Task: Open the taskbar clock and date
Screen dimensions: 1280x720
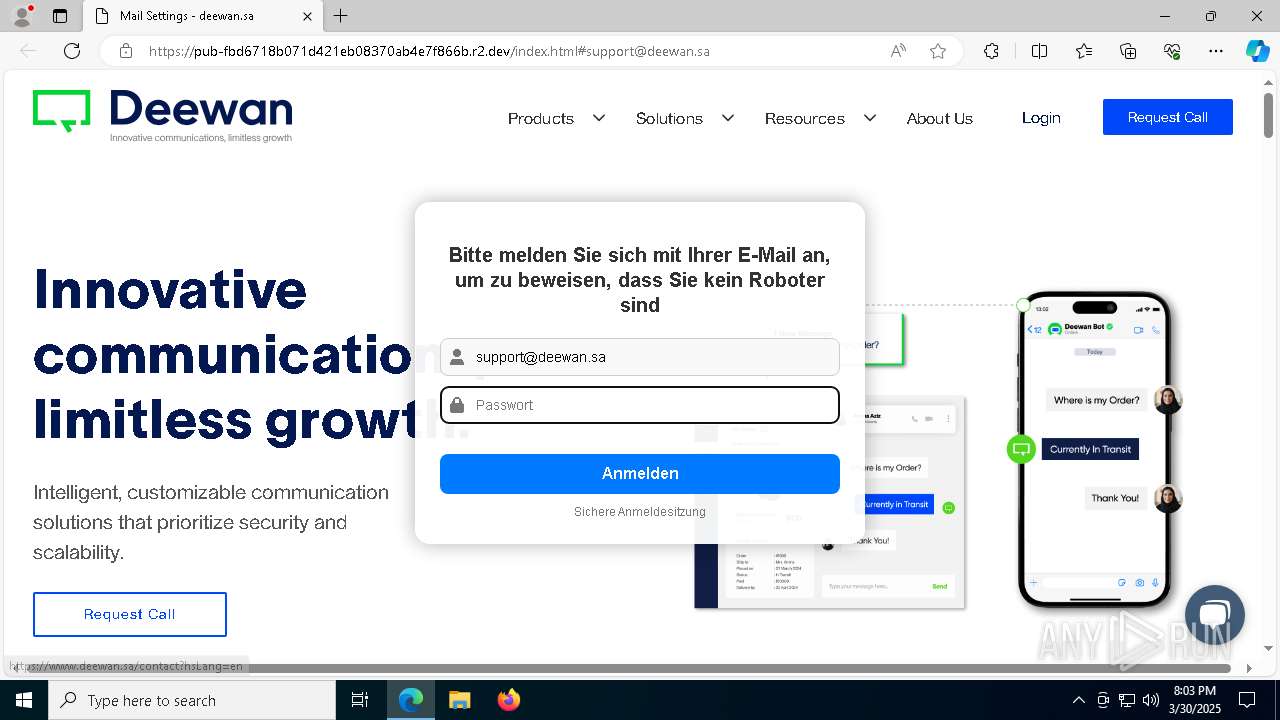Action: pos(1195,700)
